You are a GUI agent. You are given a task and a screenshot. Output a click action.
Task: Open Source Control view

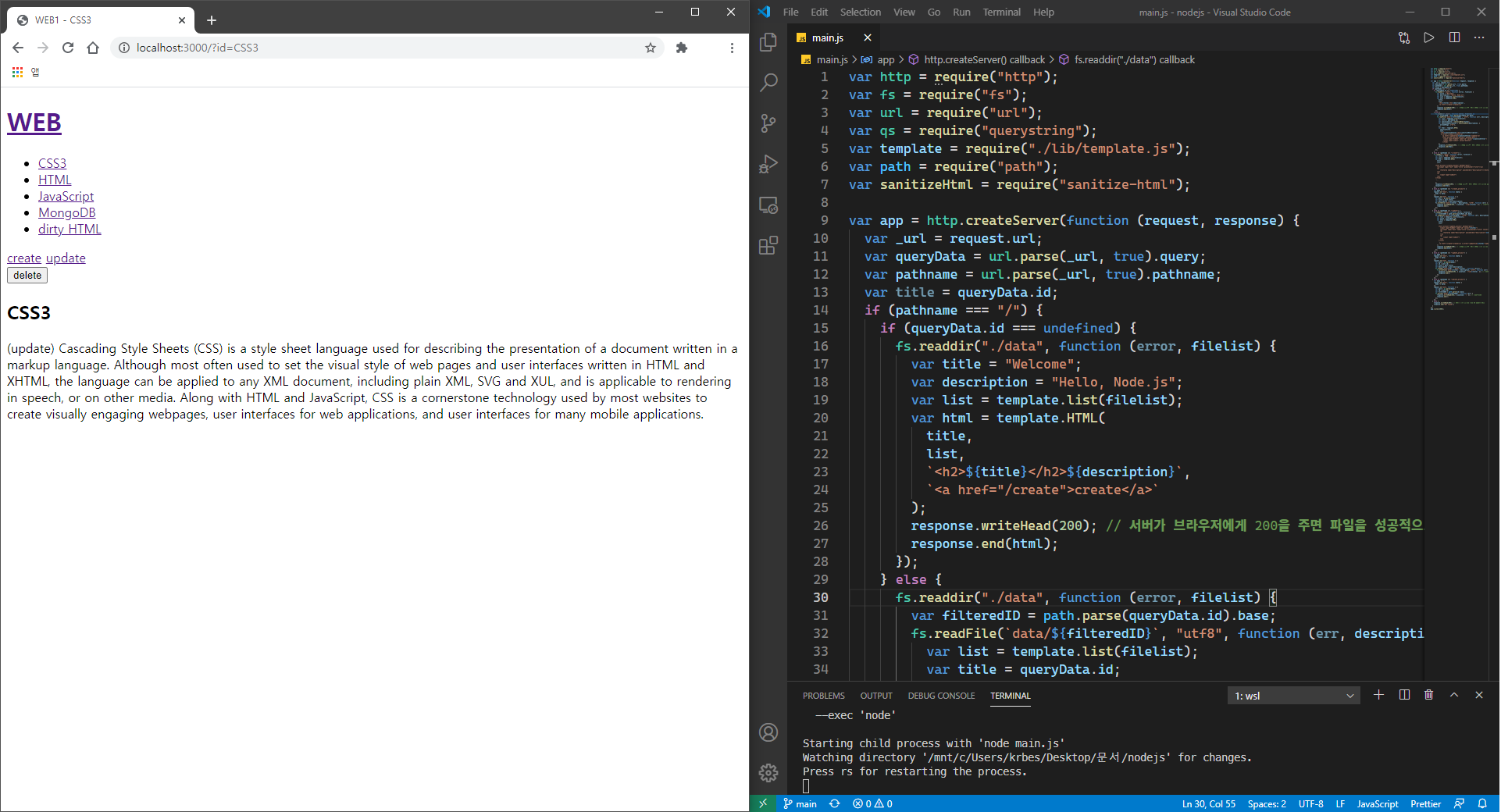pos(768,123)
